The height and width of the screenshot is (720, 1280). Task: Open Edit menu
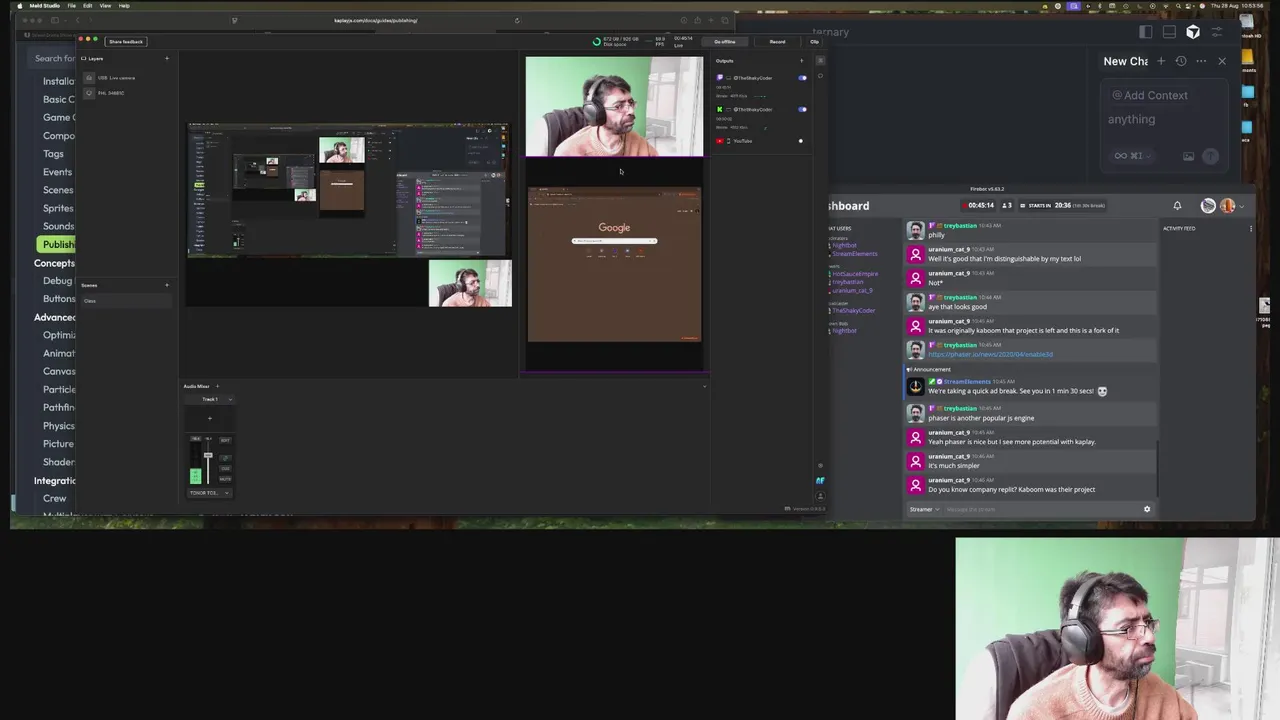coord(87,6)
